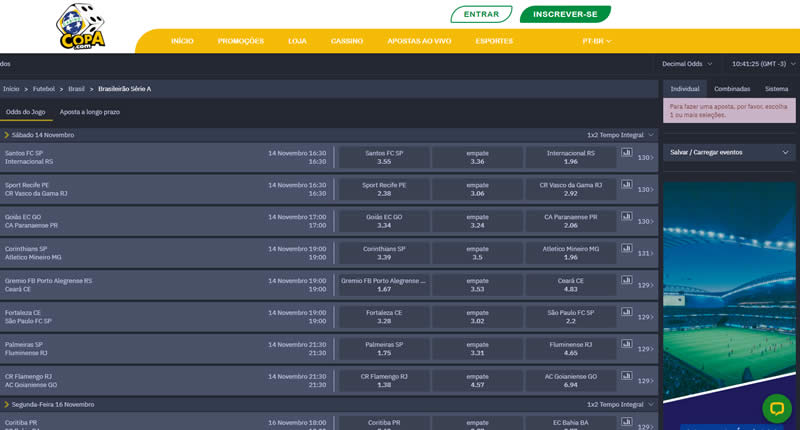Open statistics icon for Coritiba PR match

pos(627,422)
